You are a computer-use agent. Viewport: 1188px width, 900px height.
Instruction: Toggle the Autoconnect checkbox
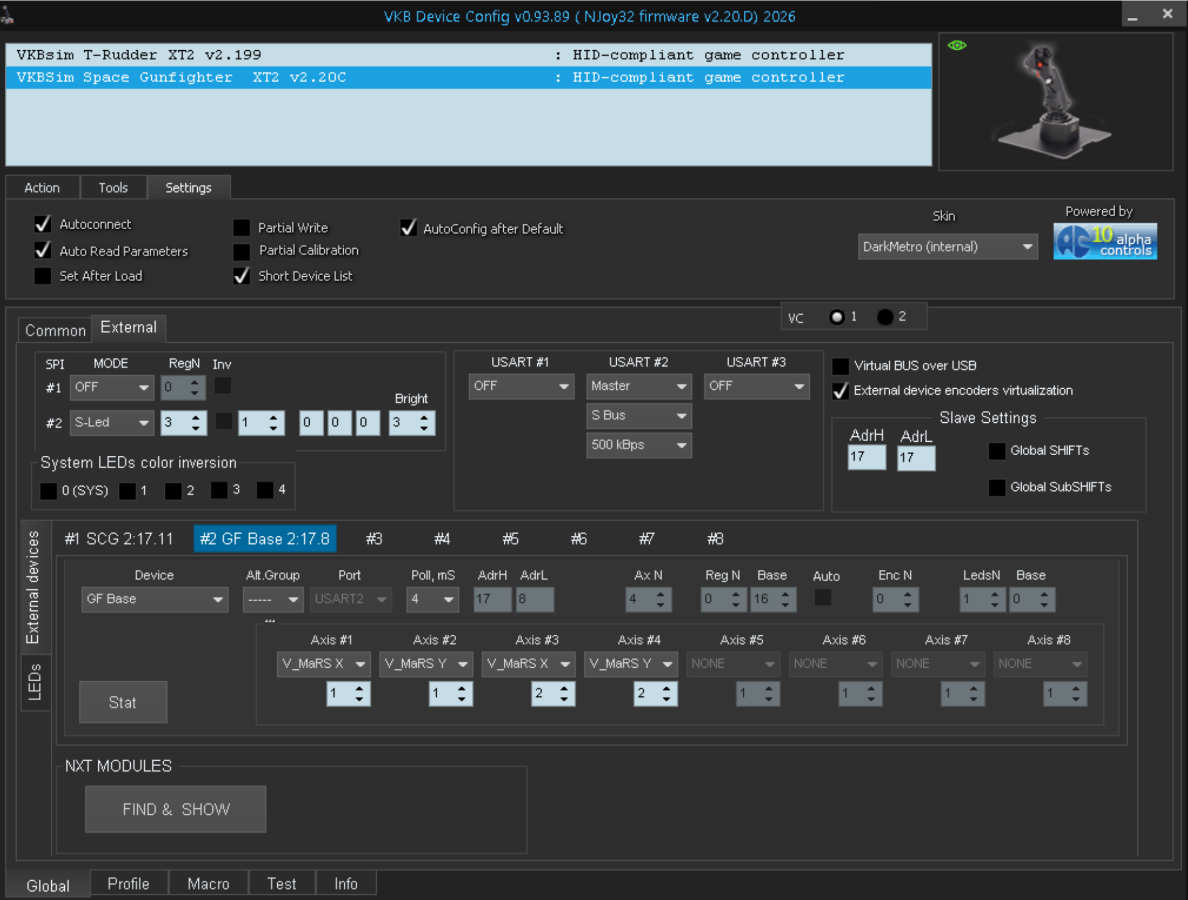tap(43, 224)
